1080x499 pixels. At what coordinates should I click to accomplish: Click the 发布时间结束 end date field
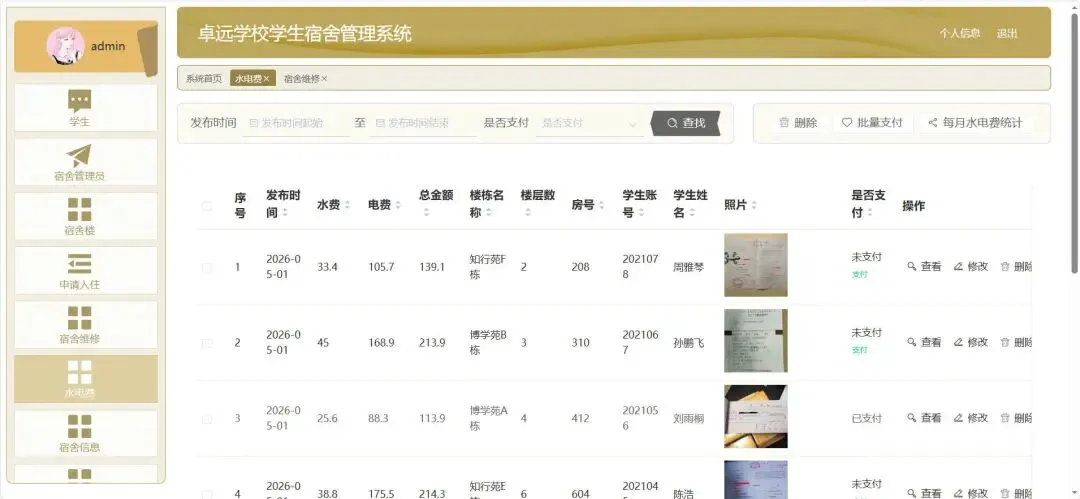coord(423,123)
